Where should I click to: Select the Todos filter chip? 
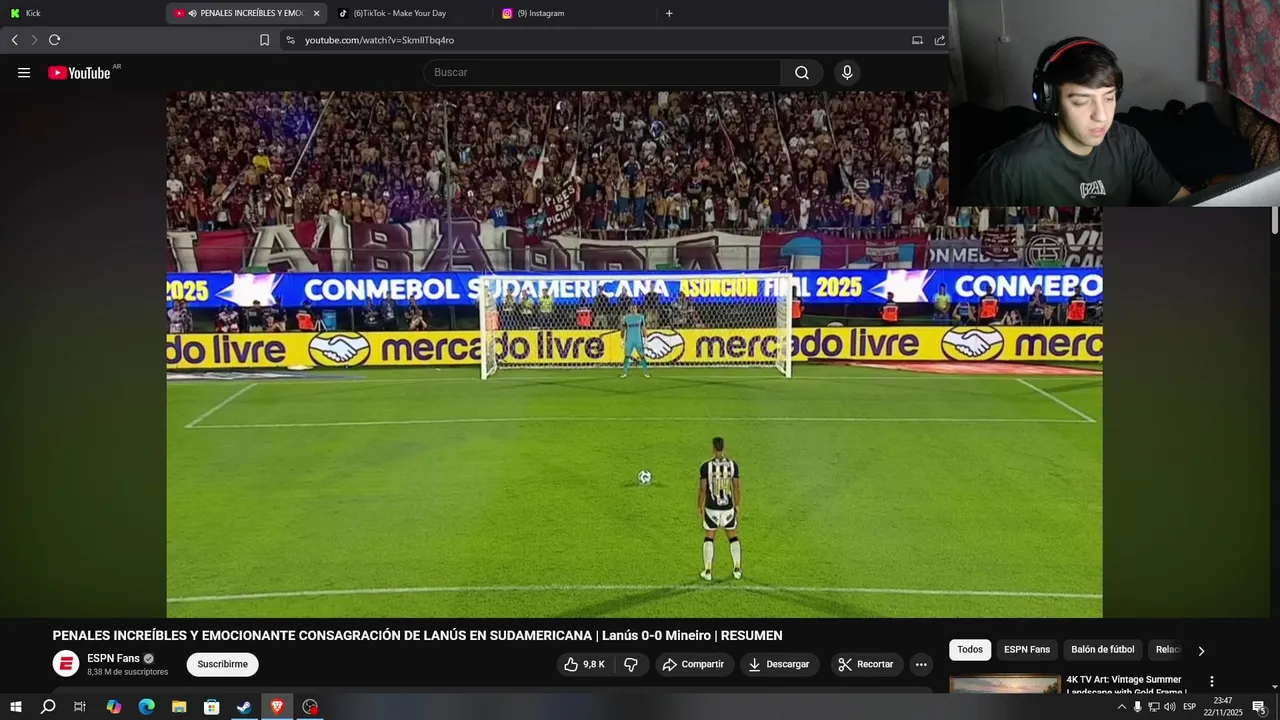[x=970, y=650]
